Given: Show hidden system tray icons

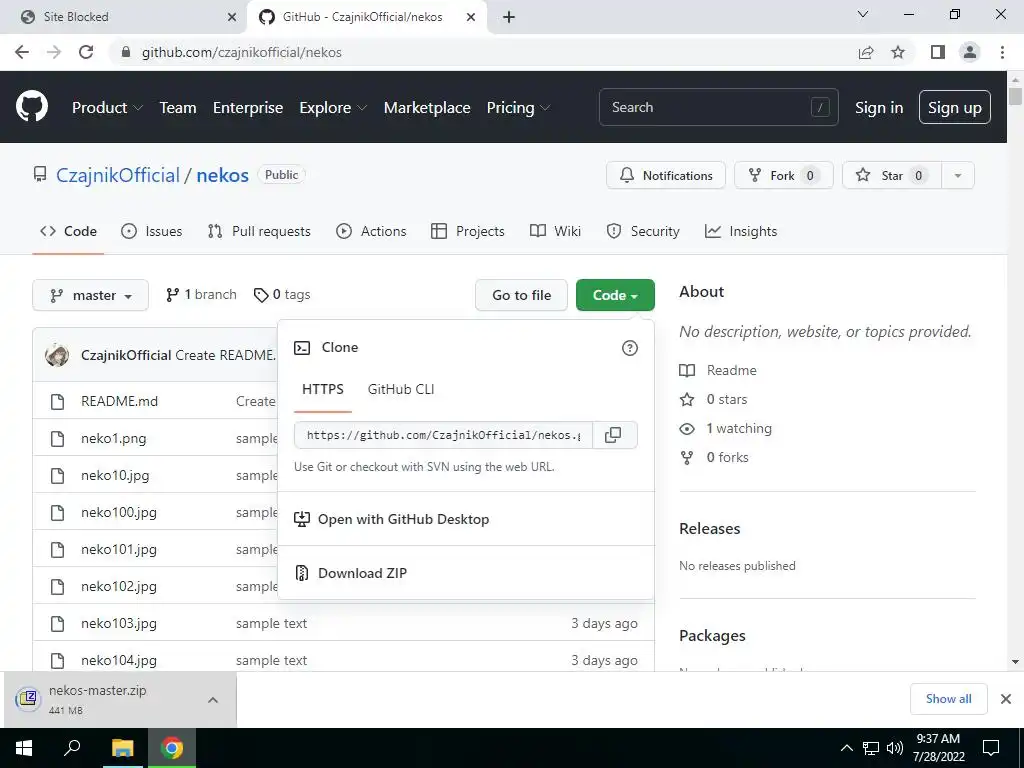Looking at the screenshot, I should [x=846, y=748].
